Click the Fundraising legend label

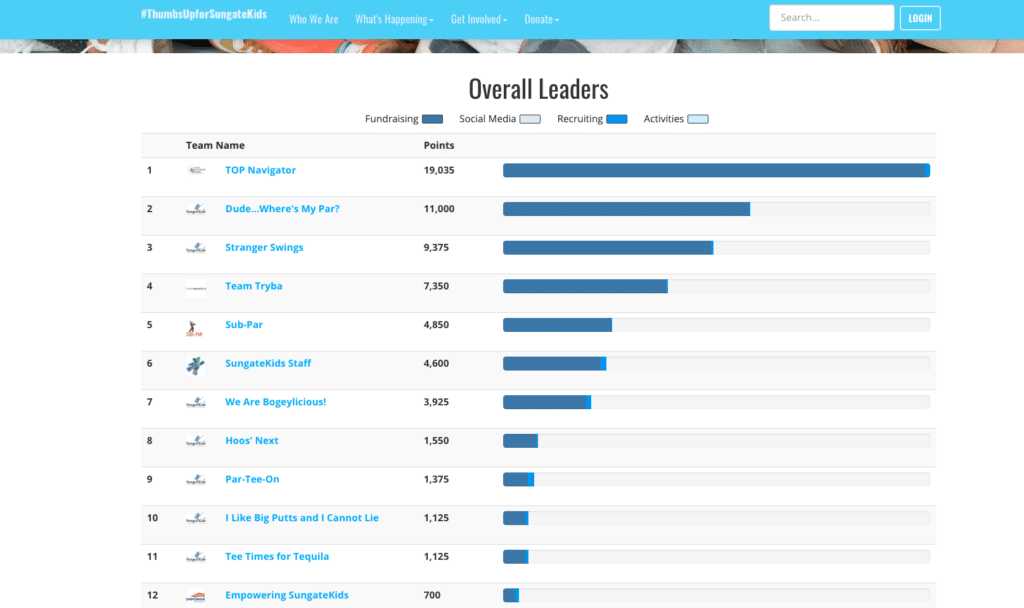coord(391,119)
